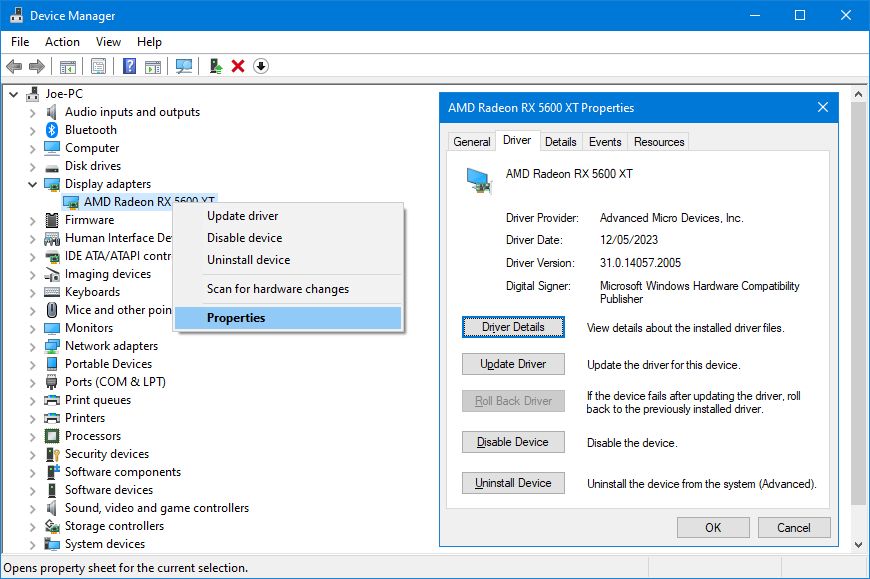Click the Update Driver button
Image resolution: width=870 pixels, height=579 pixels.
click(x=513, y=364)
